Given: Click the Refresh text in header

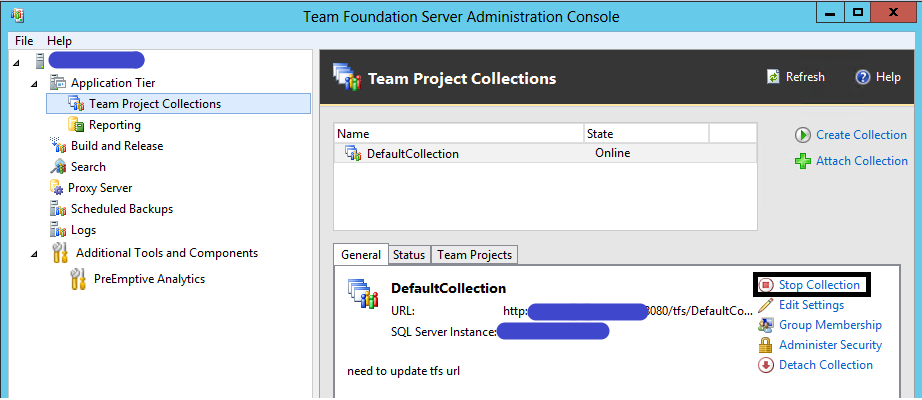Looking at the screenshot, I should point(805,77).
